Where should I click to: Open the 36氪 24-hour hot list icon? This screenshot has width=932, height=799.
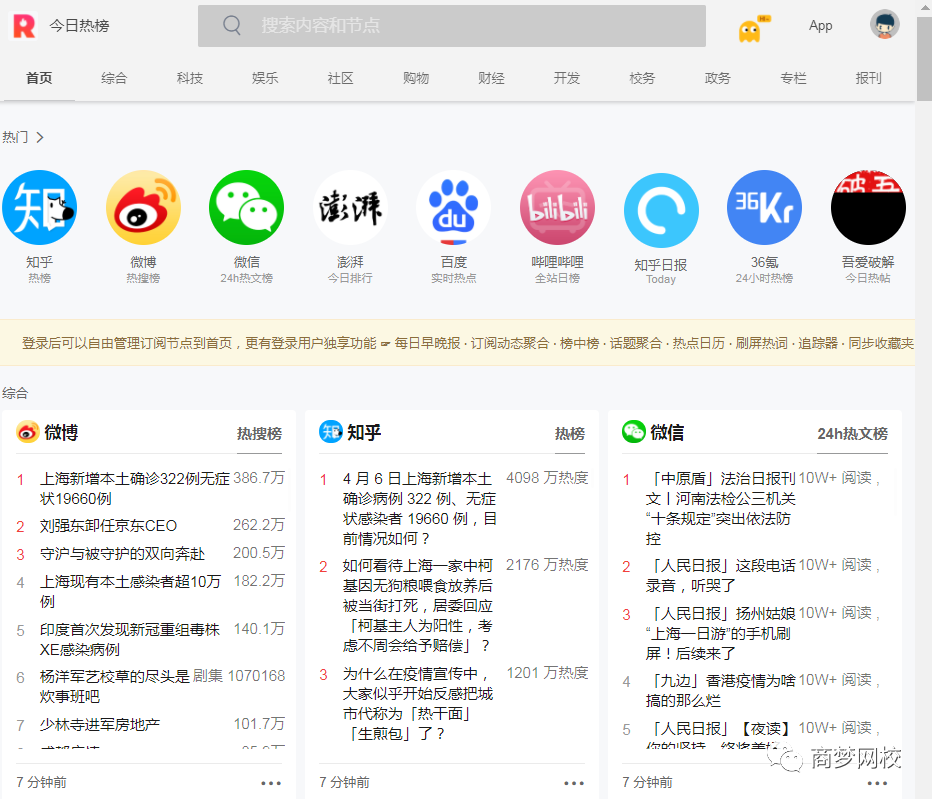764,208
